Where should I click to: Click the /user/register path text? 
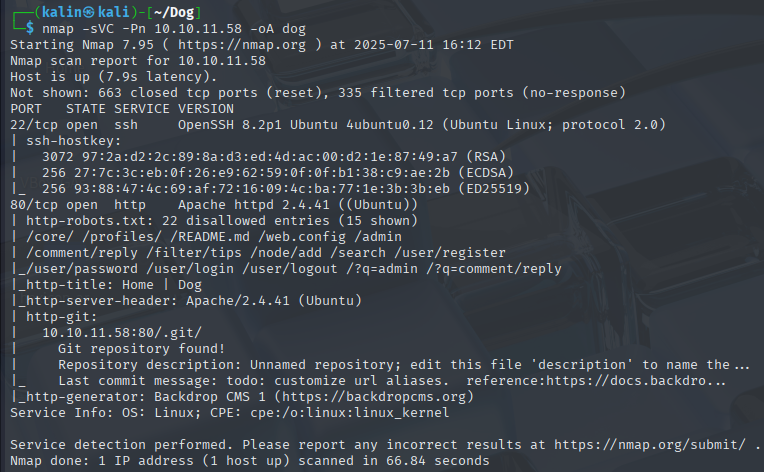tap(447, 252)
